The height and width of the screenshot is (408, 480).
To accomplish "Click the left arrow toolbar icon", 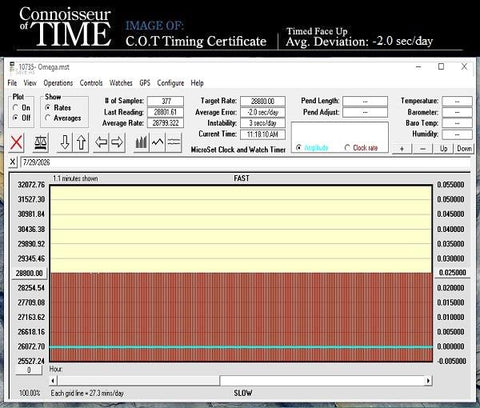I will point(101,143).
